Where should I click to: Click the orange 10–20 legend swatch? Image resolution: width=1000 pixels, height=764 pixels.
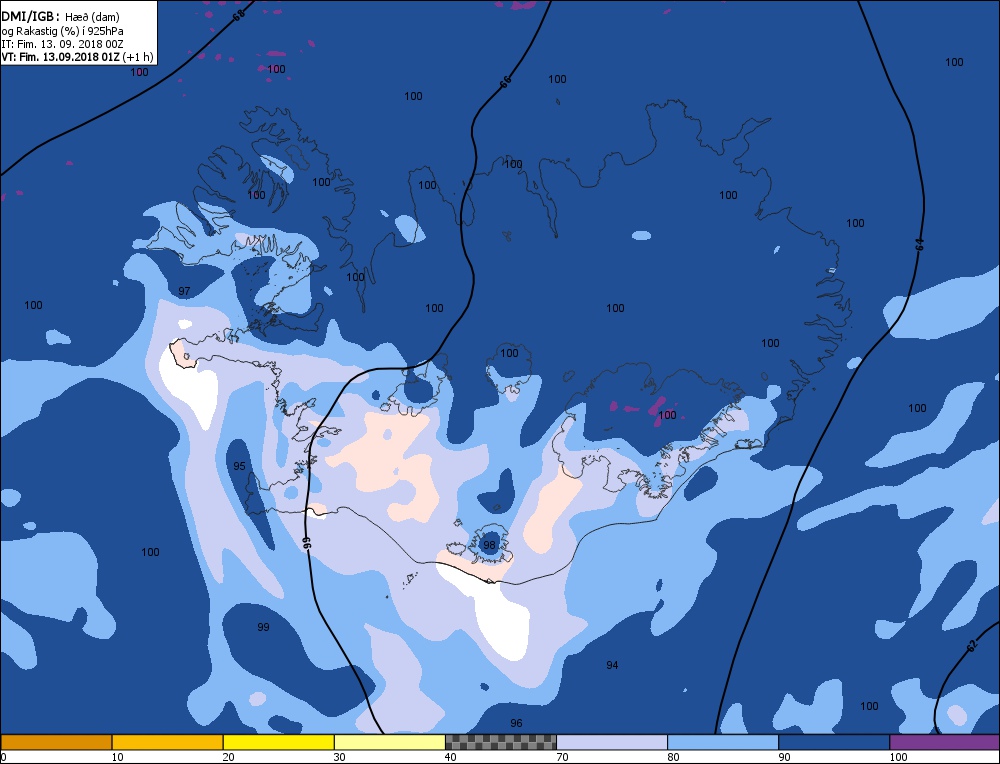click(167, 742)
